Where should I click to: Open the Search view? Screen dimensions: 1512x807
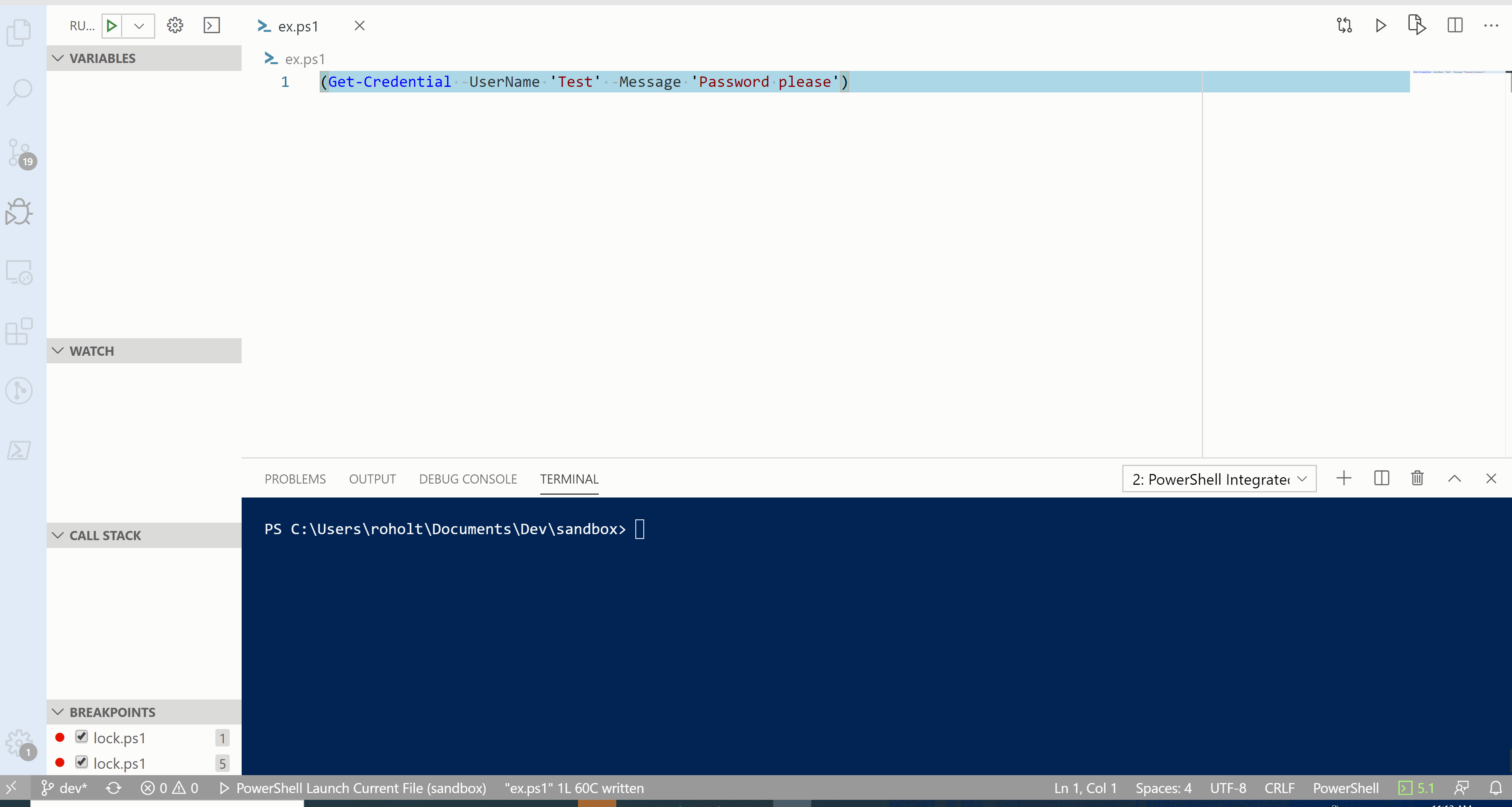click(20, 92)
